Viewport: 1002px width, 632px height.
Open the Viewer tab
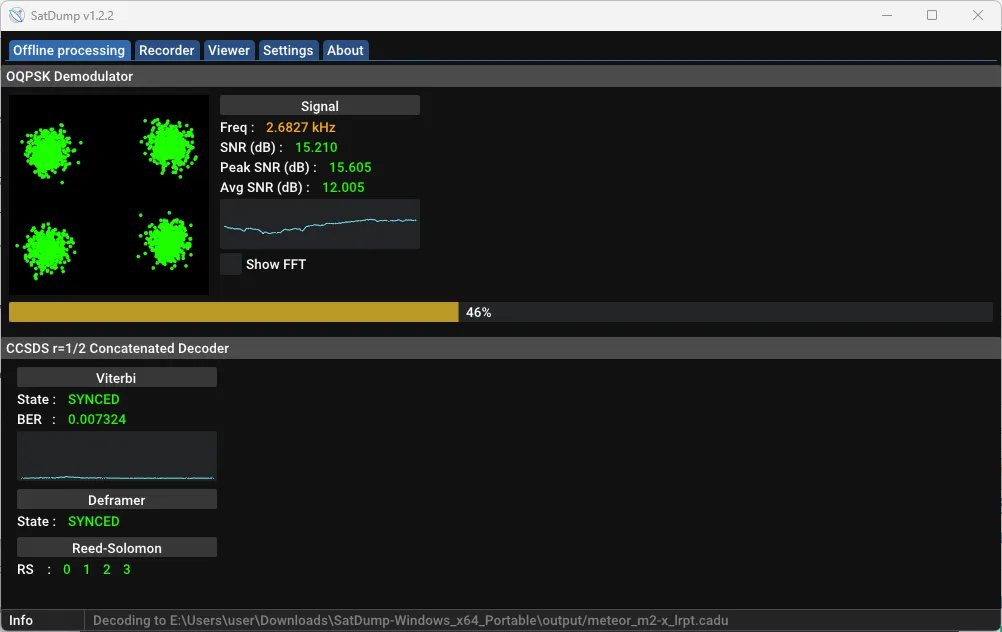click(229, 50)
